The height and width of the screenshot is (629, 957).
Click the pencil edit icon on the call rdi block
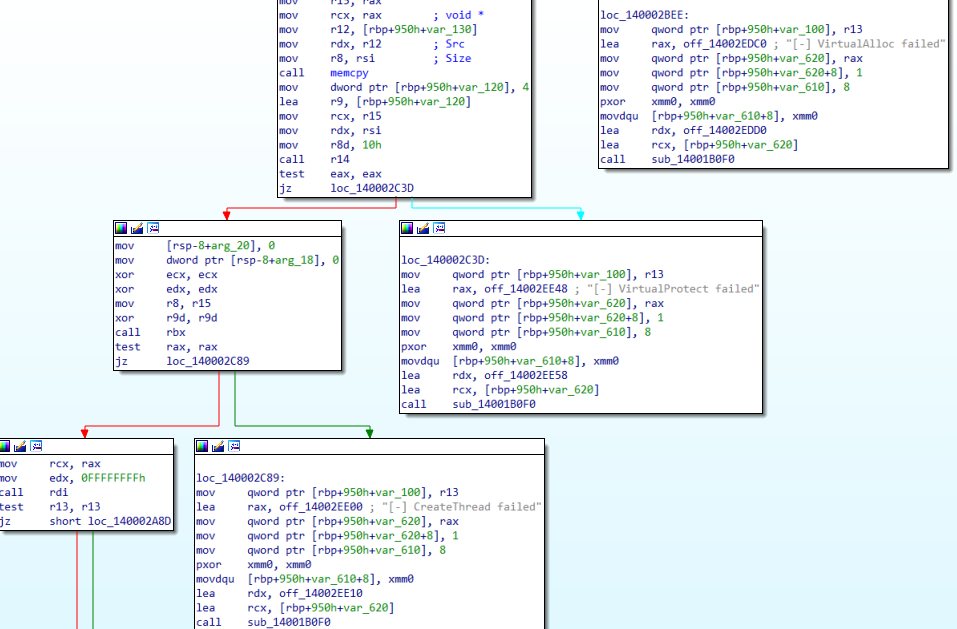tap(20, 446)
